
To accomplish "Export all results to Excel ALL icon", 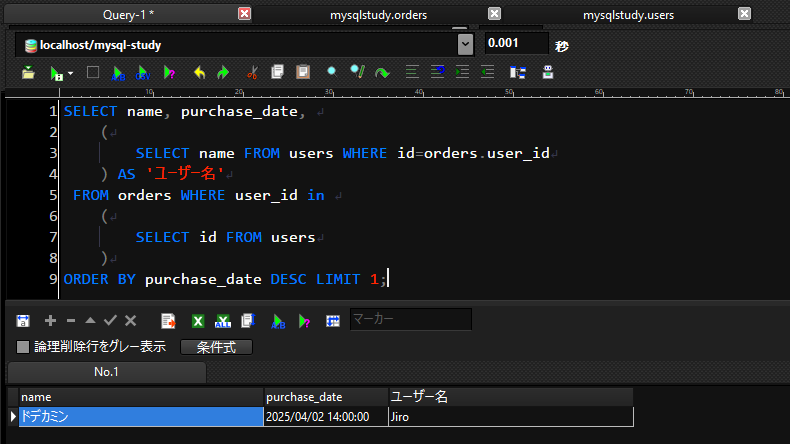I will tap(223, 321).
